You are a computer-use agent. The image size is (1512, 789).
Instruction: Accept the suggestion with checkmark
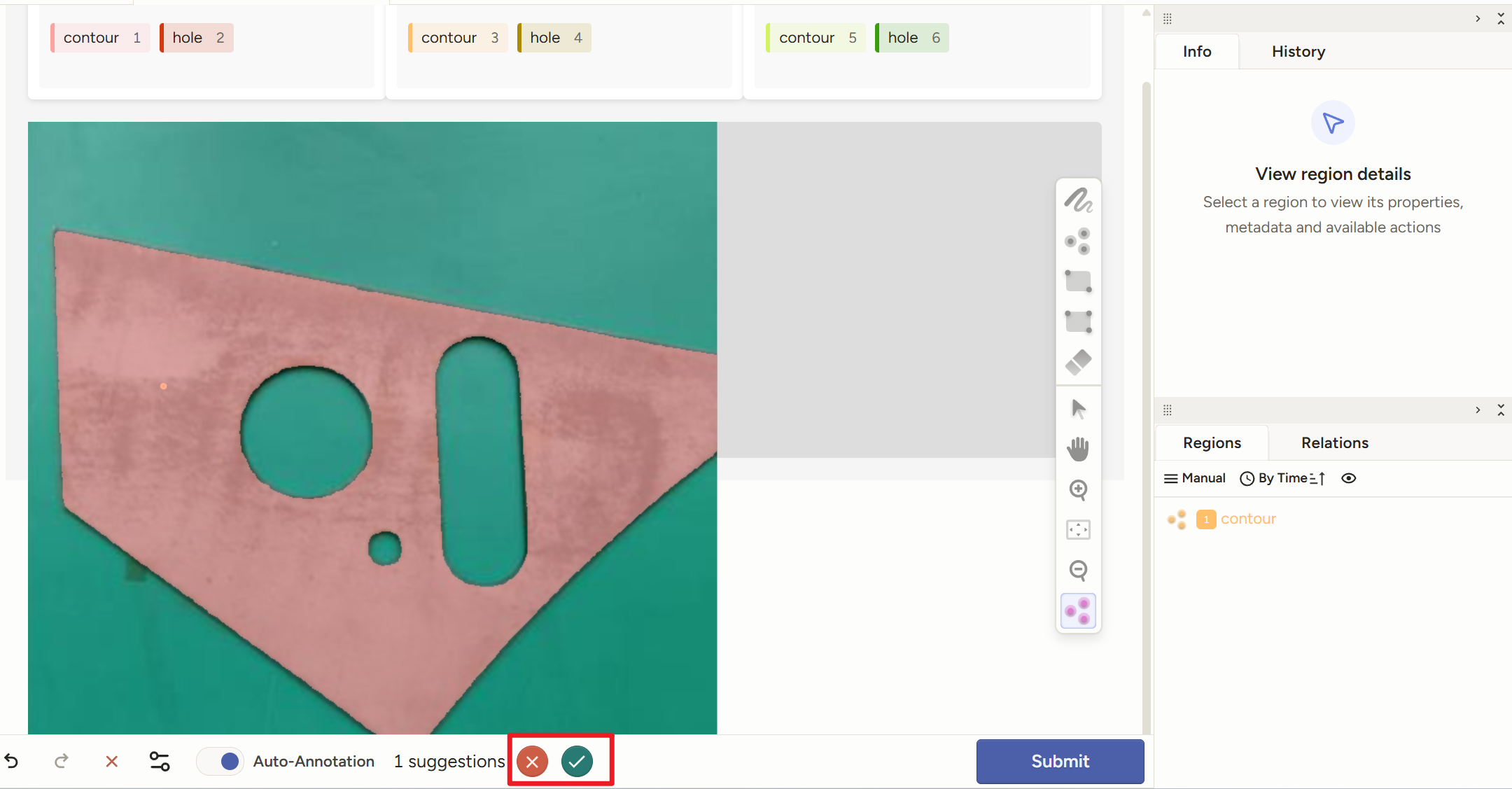click(x=577, y=761)
